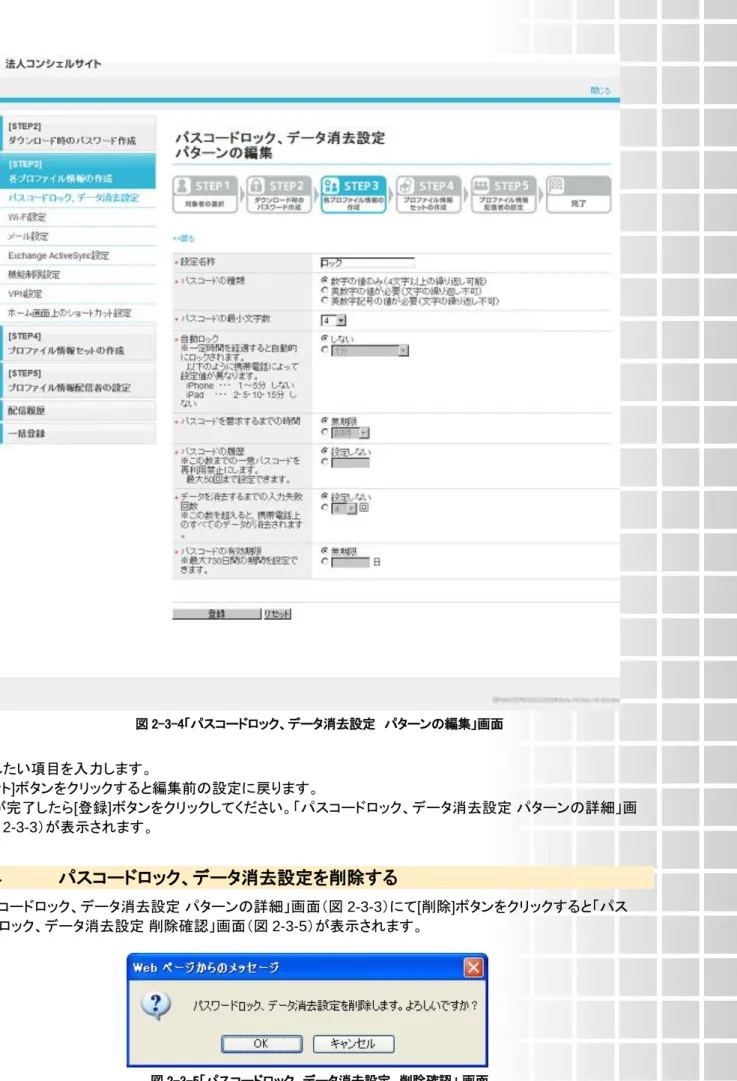Image resolution: width=737 pixels, height=1081 pixels.
Task: Choose 無制限 for passcode request time
Action: point(325,421)
